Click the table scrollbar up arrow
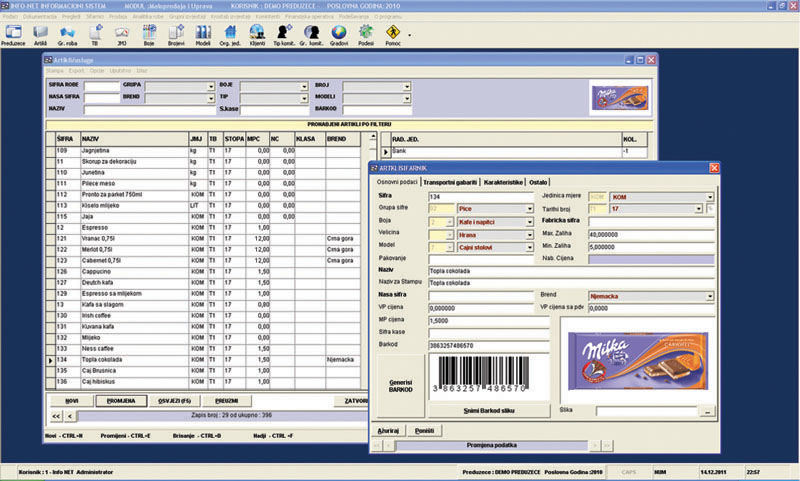Viewport: 800px width, 481px height. (373, 137)
